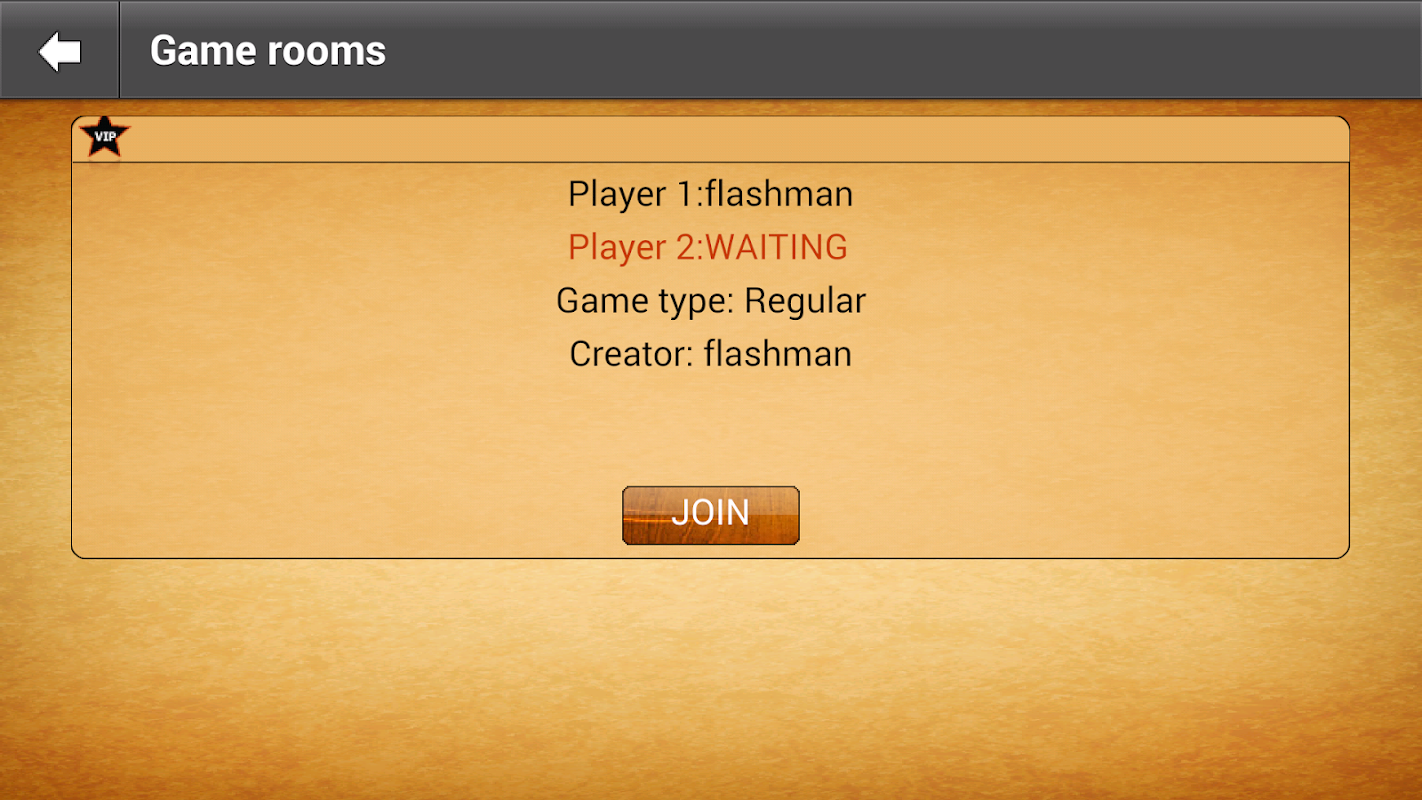Select the "Regular" game type value
Image resolution: width=1422 pixels, height=800 pixels.
coord(806,300)
